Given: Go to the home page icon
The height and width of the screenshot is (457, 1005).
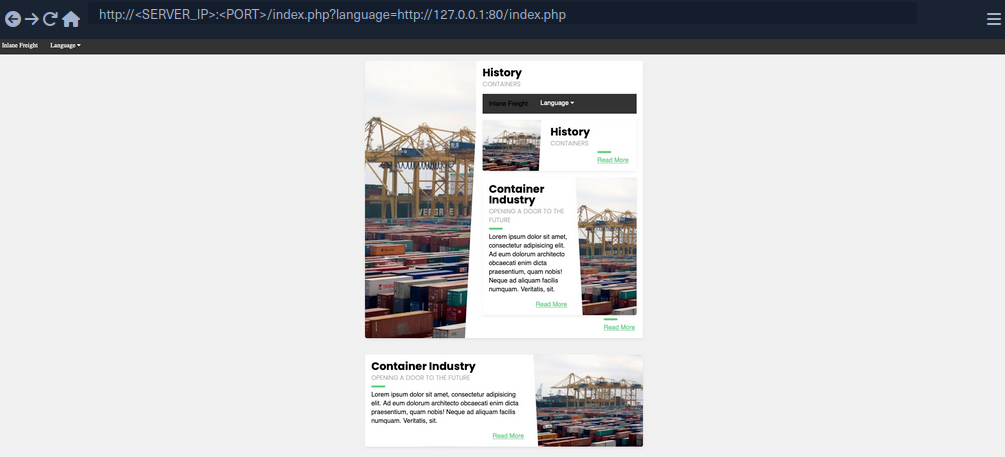Looking at the screenshot, I should (x=71, y=19).
